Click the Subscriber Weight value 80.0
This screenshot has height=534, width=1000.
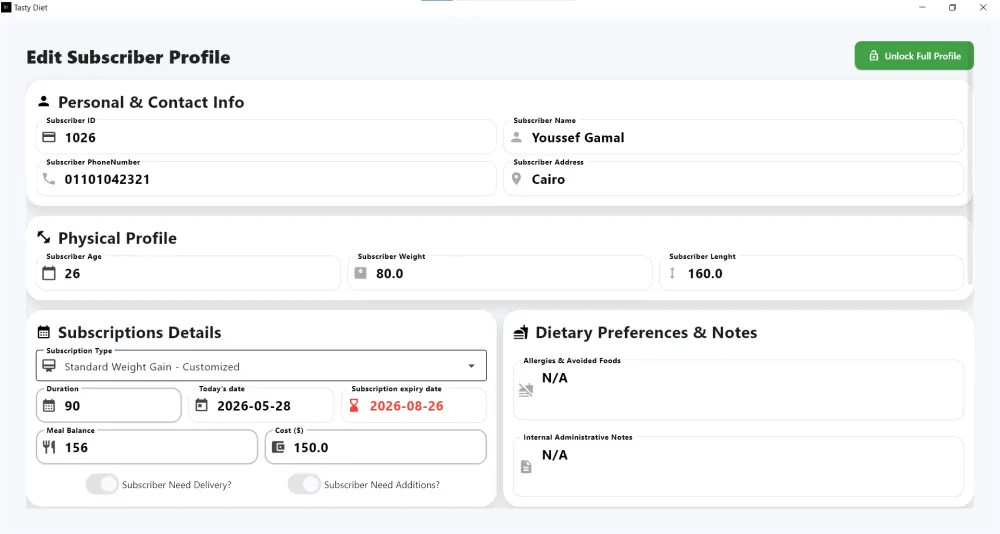pyautogui.click(x=390, y=273)
